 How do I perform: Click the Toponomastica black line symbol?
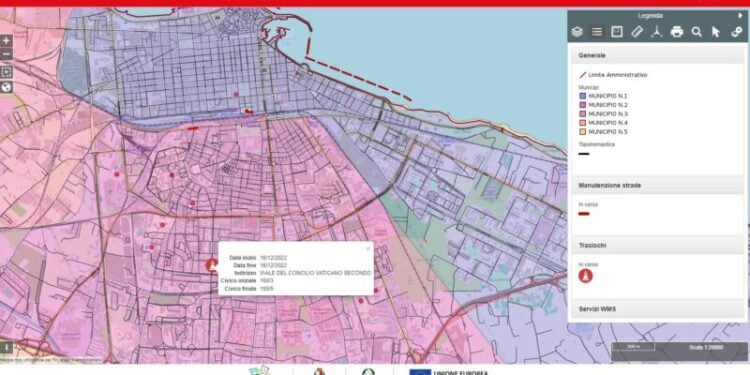pos(584,154)
